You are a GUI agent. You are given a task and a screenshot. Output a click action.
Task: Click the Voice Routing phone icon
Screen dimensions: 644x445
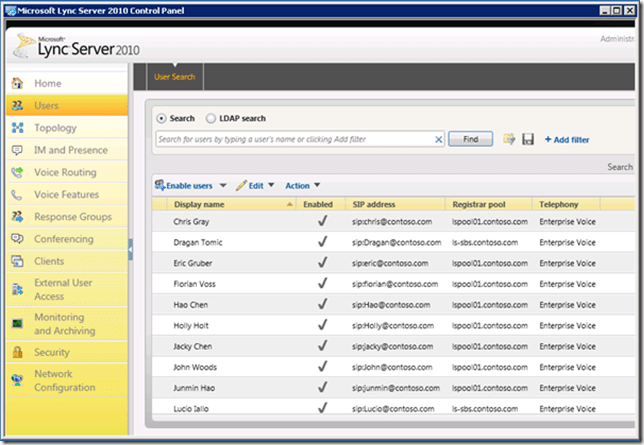click(17, 172)
